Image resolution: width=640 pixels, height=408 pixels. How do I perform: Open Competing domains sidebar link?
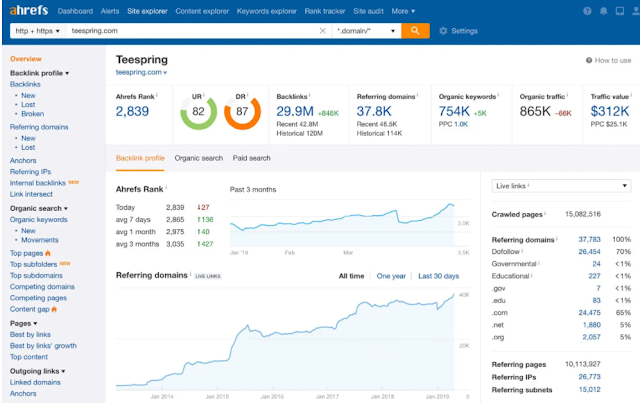point(42,287)
